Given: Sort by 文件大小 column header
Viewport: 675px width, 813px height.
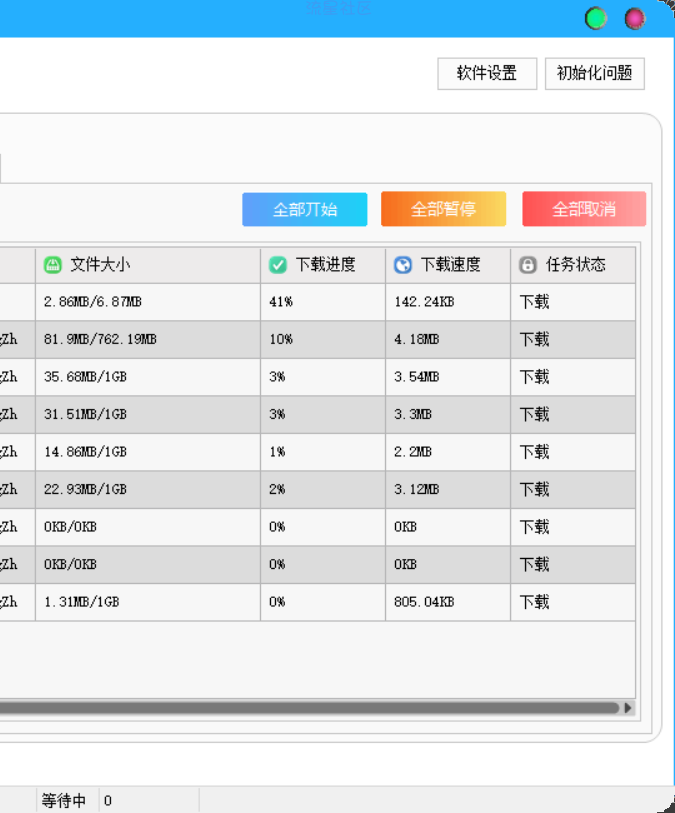Looking at the screenshot, I should (148, 265).
